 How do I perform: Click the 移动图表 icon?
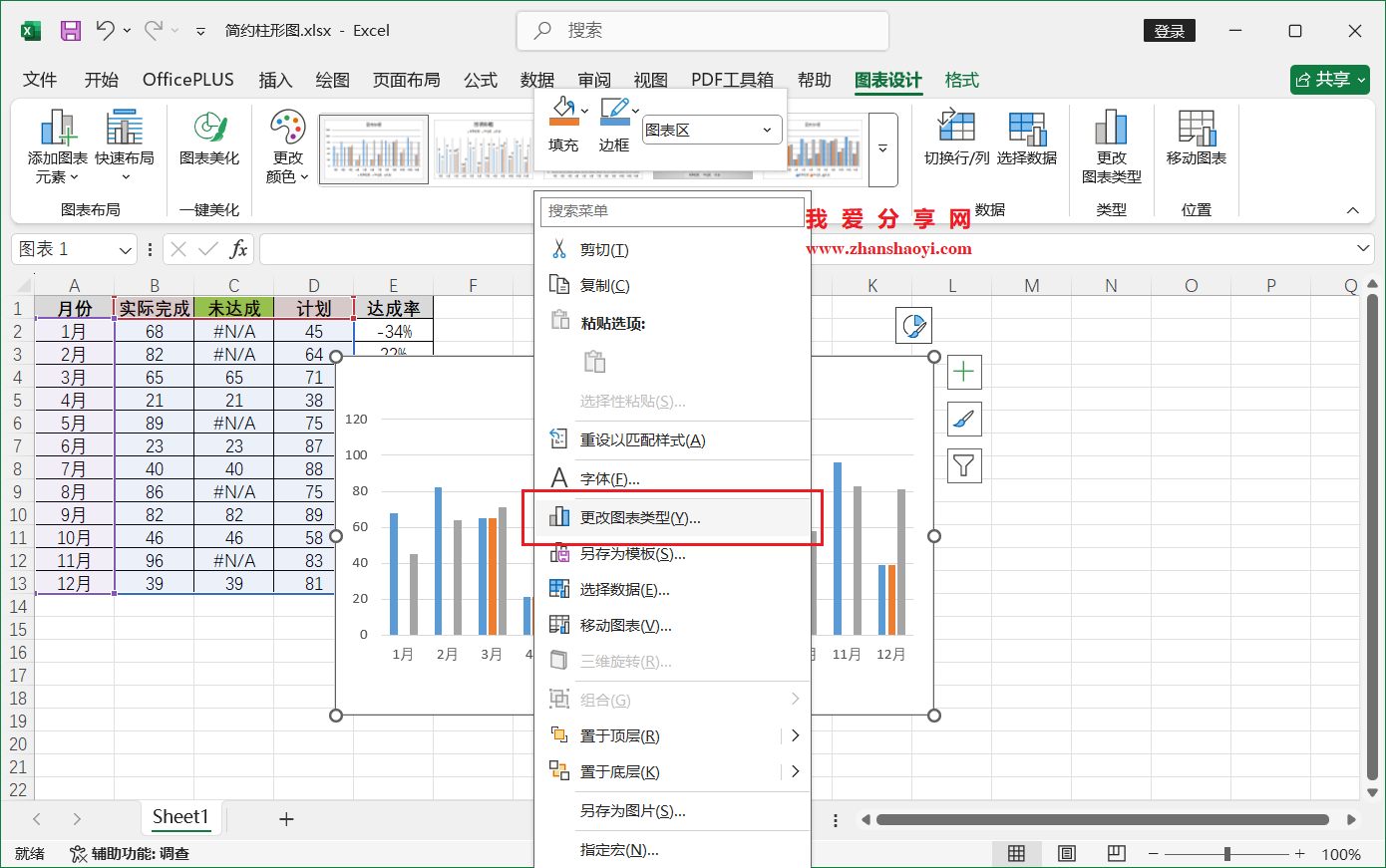click(x=1196, y=145)
